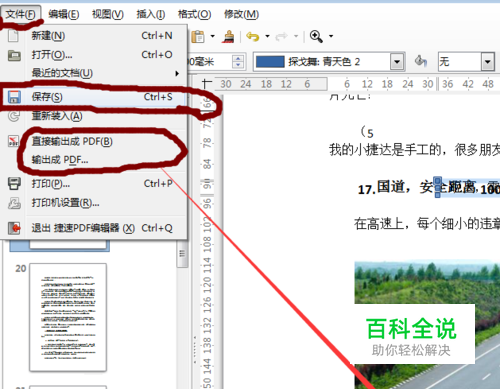Click the zoom magnifier icon
500x389 pixels.
coord(316,36)
